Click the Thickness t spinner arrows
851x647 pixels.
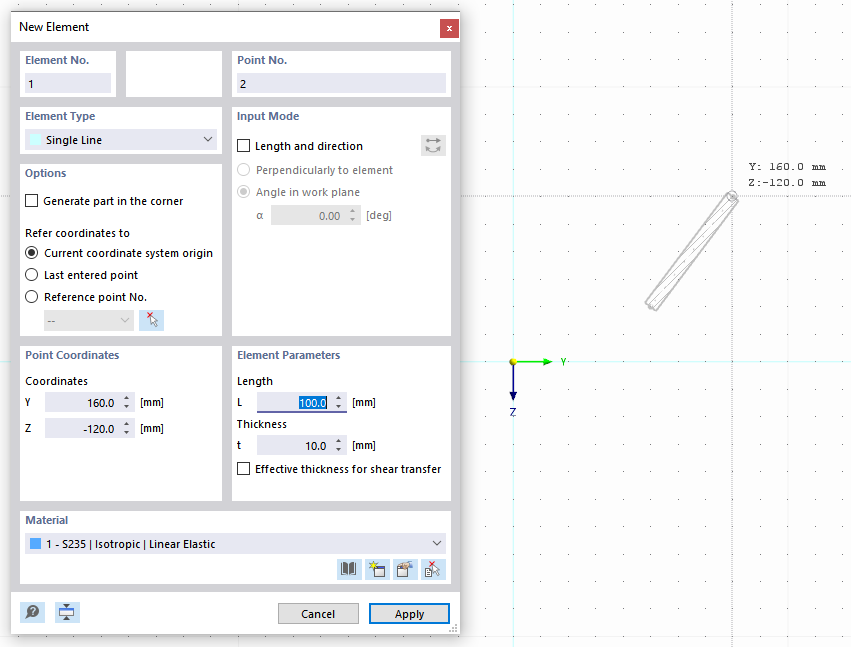339,446
